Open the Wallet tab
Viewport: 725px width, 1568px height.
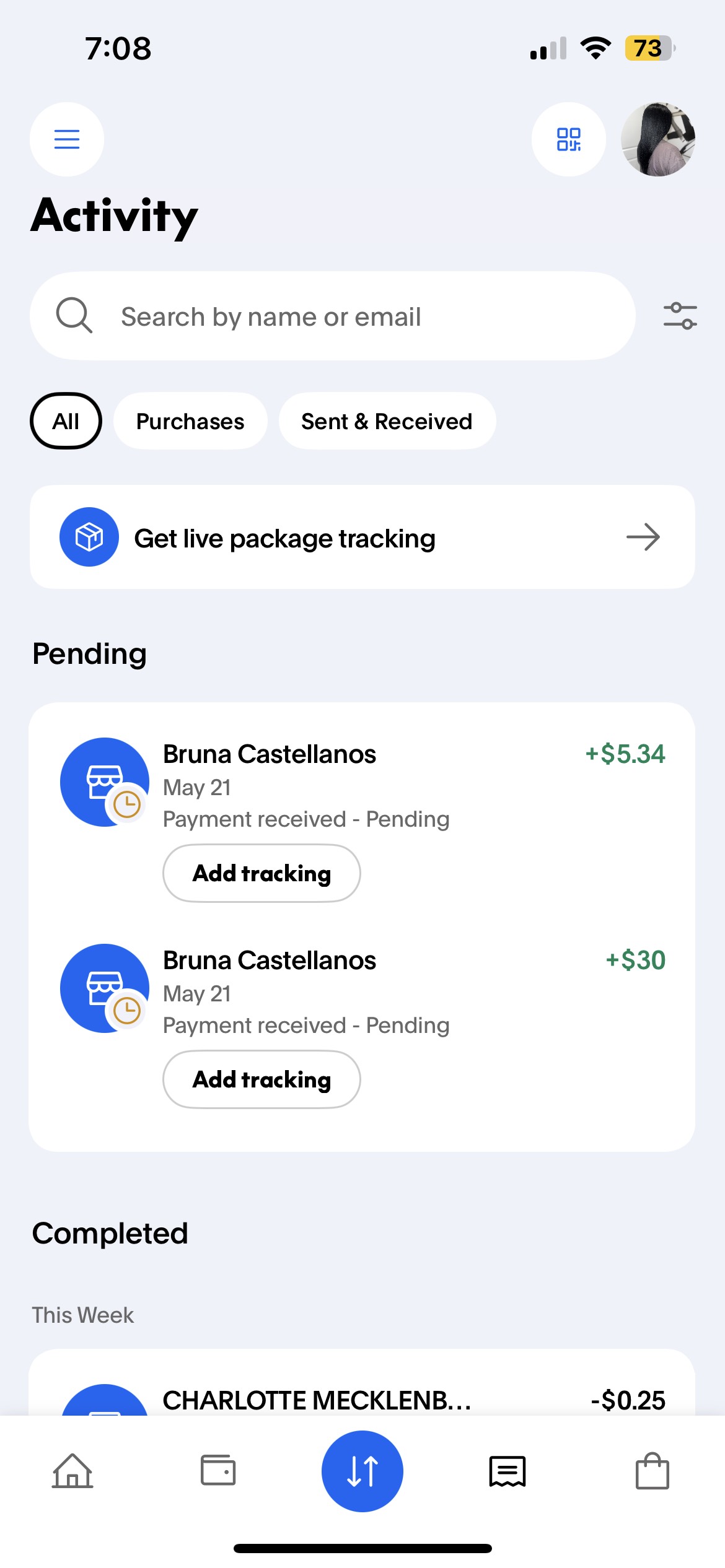[x=218, y=1471]
